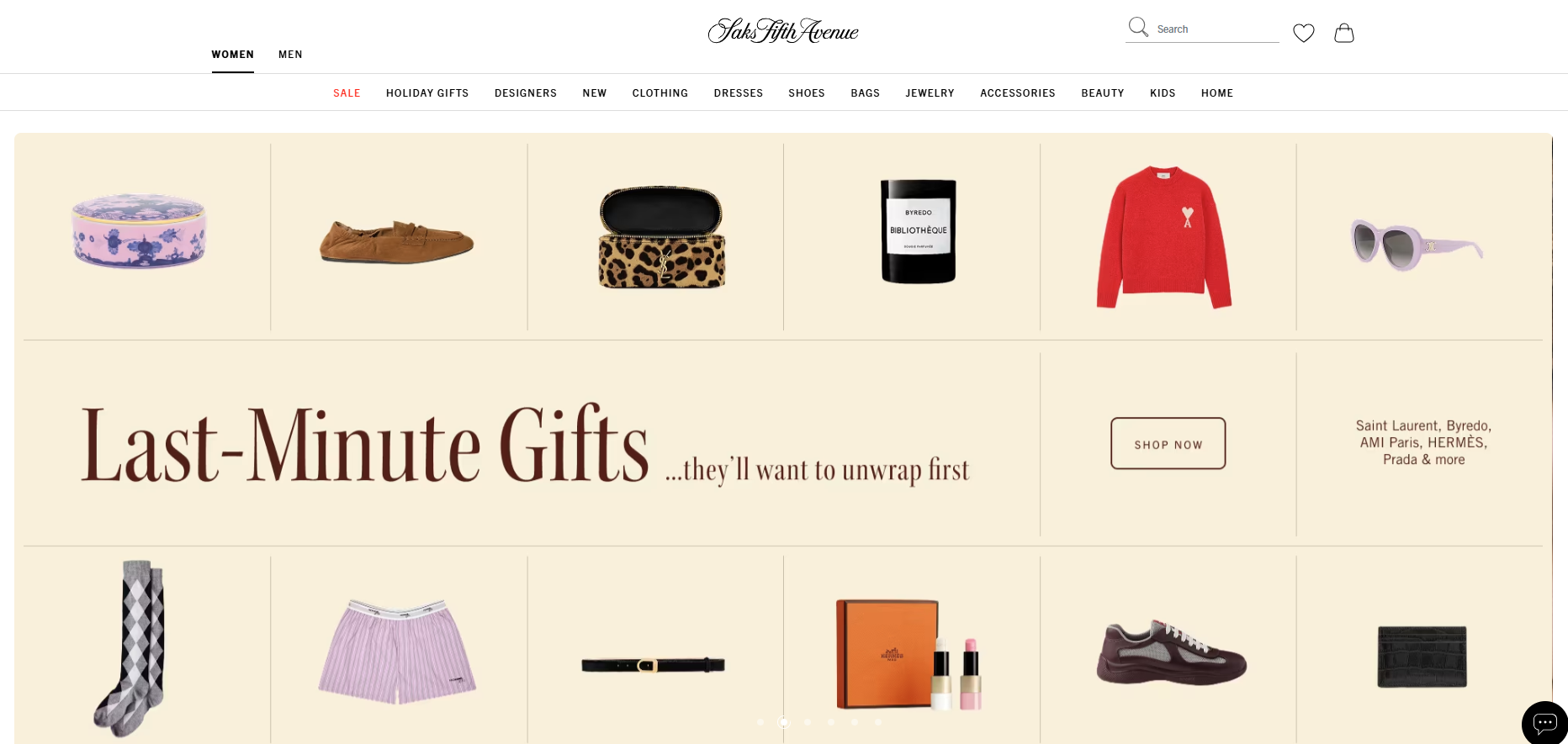1568x744 pixels.
Task: Click the search magnifier icon
Action: point(1138,28)
